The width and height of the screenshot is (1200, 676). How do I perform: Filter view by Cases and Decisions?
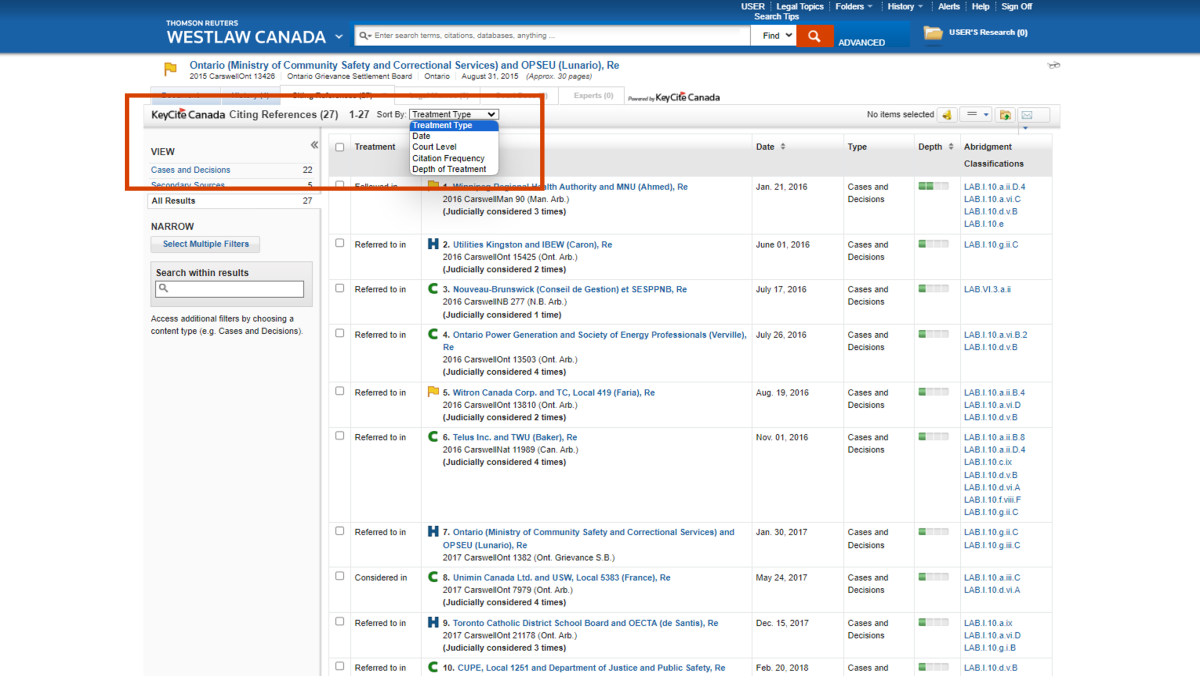pos(191,170)
